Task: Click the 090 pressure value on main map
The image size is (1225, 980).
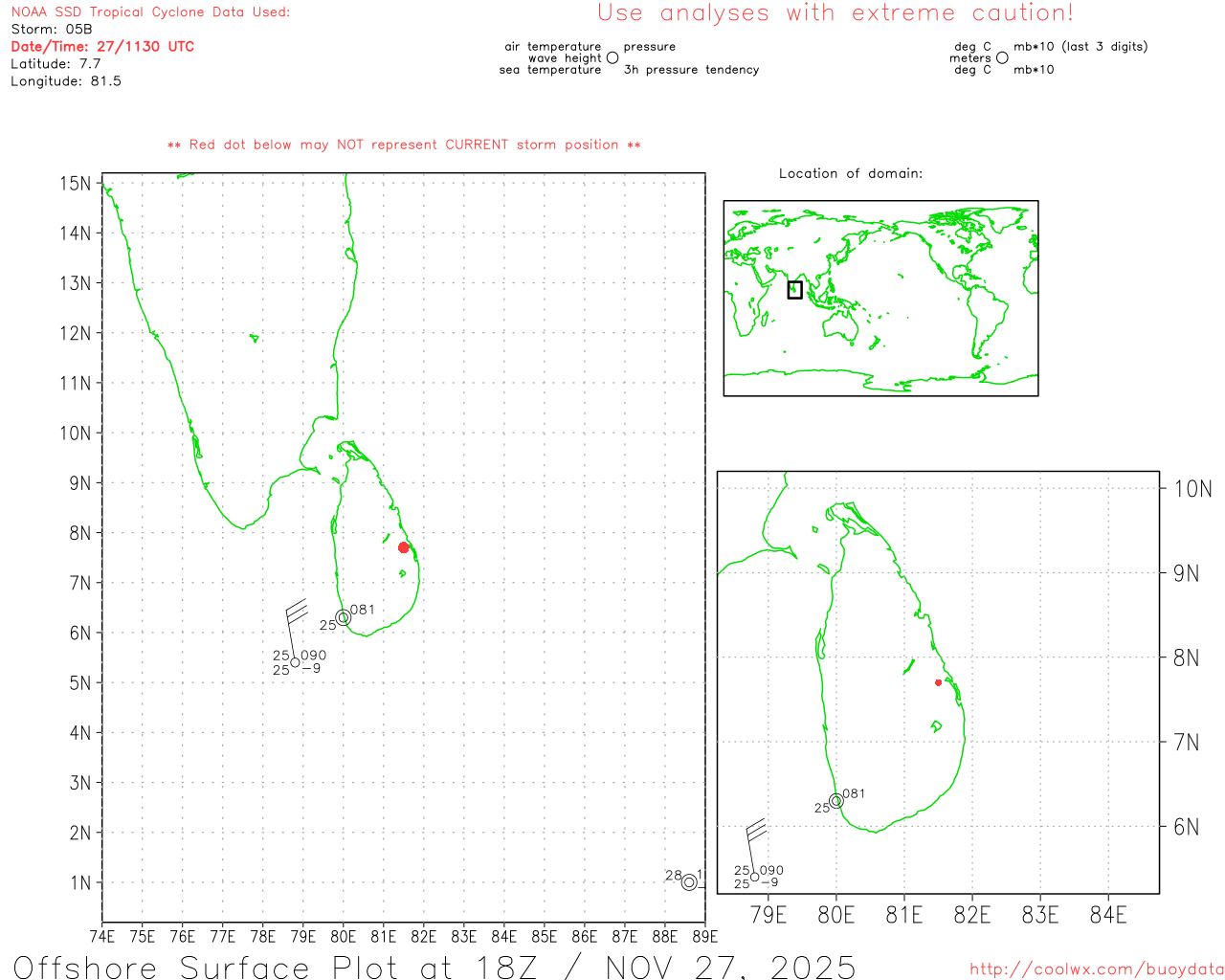Action: pos(314,656)
